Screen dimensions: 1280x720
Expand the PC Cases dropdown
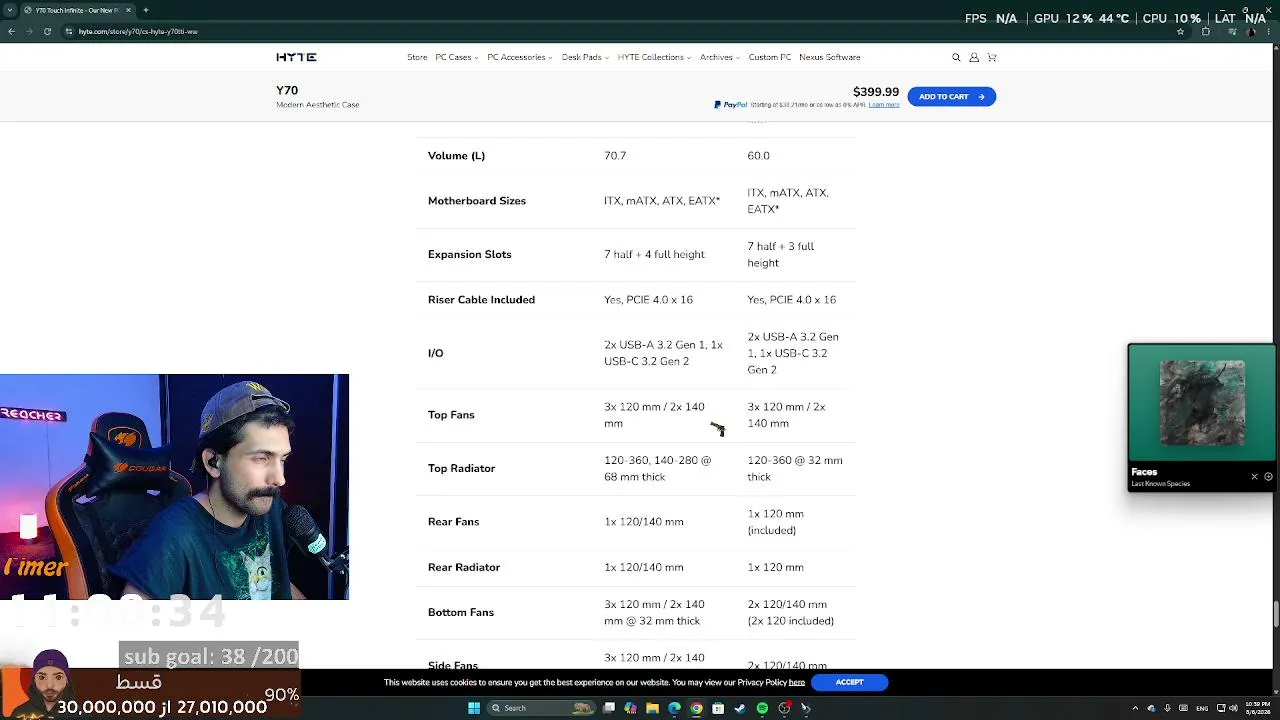coord(456,58)
